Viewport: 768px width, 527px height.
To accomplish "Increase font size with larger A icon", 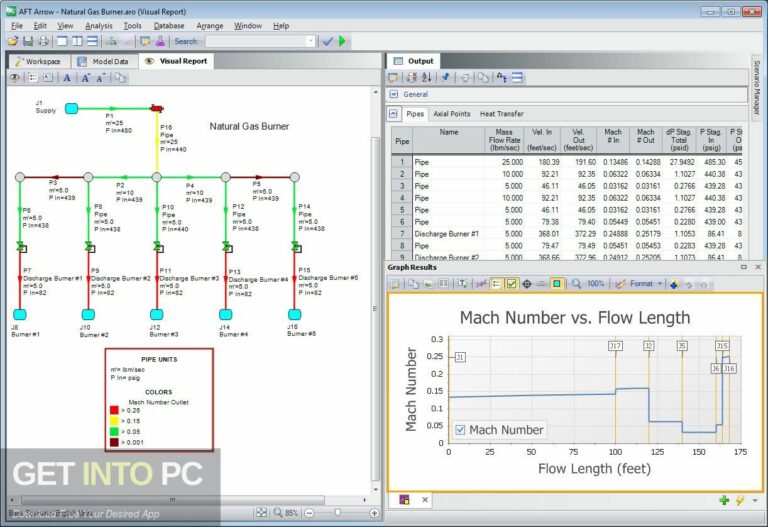I will tap(86, 78).
